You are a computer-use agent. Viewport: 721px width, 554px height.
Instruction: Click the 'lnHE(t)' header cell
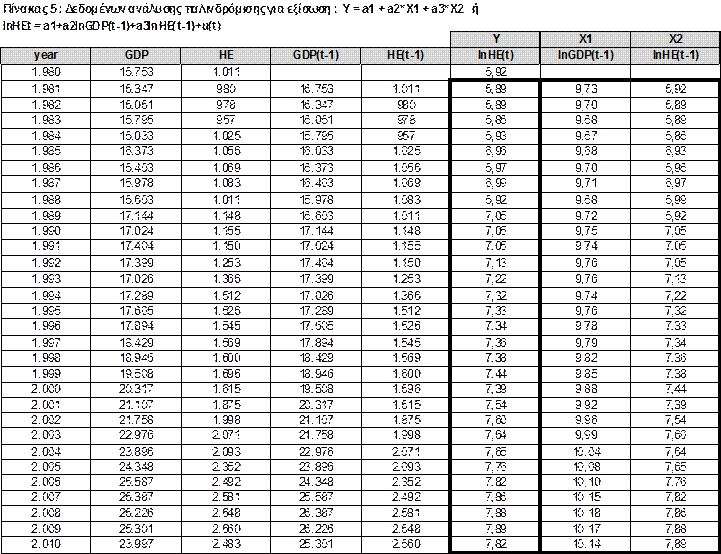coord(495,55)
